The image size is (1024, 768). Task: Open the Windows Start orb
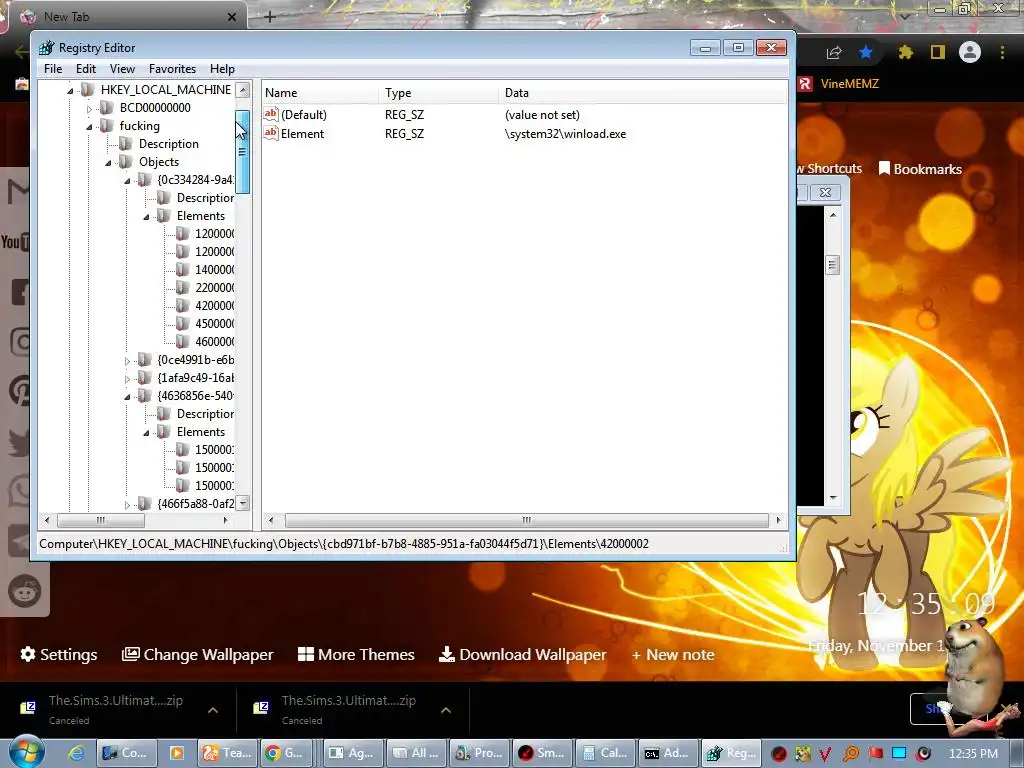point(26,752)
